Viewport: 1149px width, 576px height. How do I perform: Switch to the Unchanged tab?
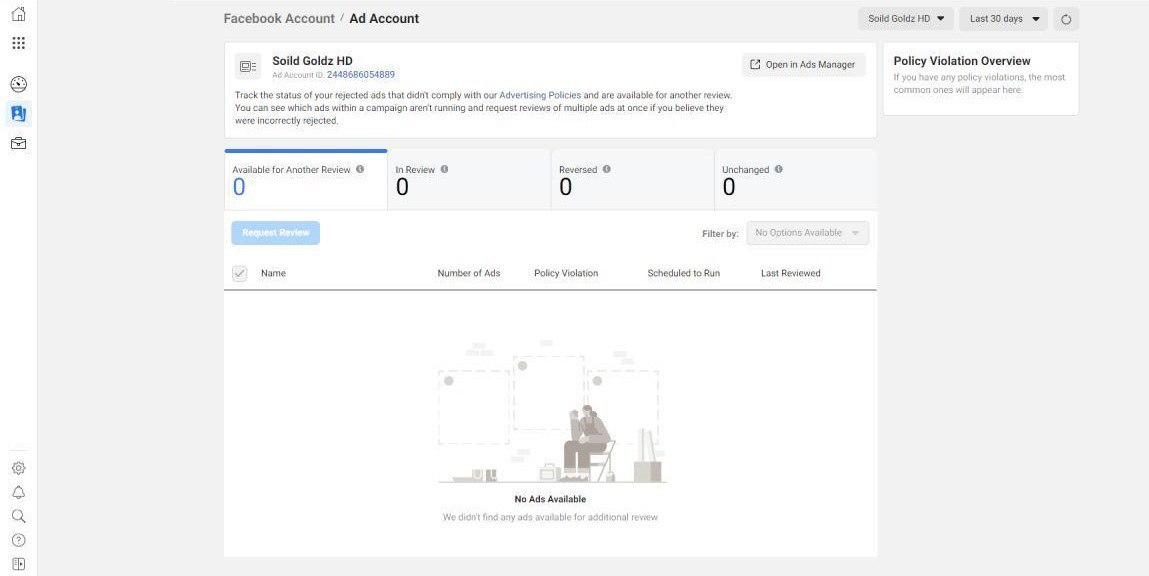pos(795,180)
